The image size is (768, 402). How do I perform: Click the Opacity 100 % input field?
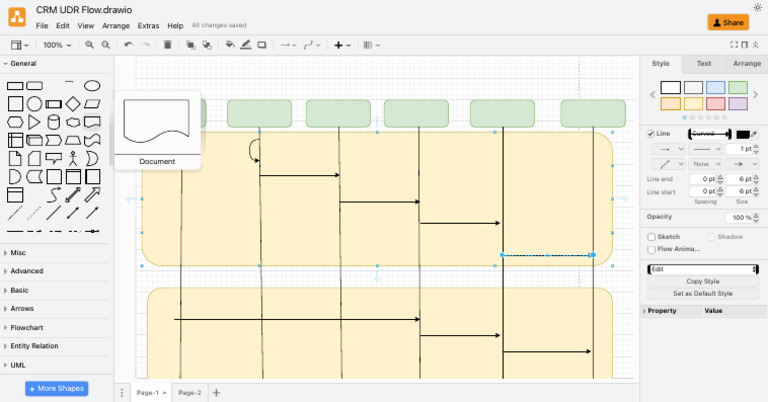click(739, 217)
